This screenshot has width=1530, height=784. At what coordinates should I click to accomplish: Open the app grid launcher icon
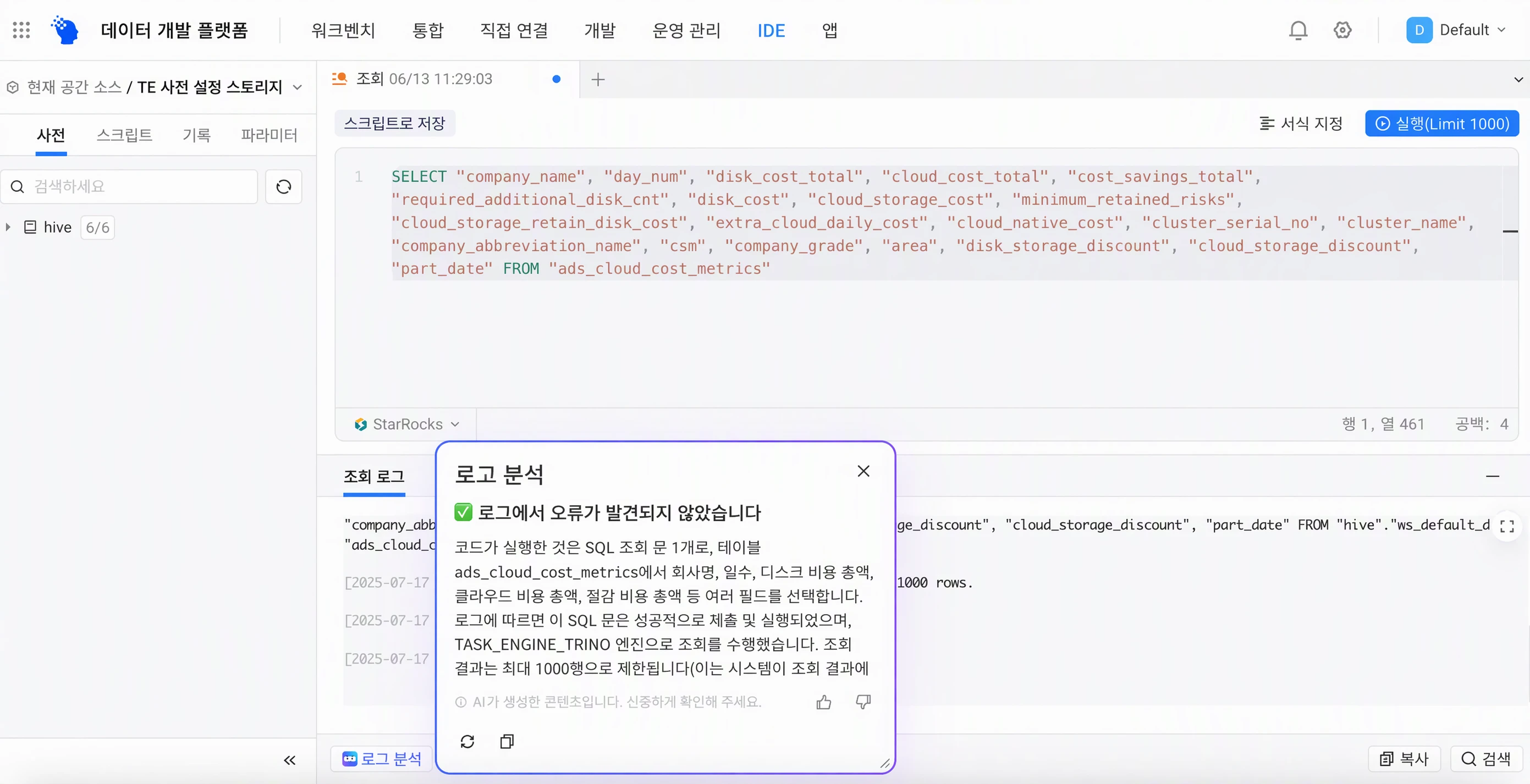(x=21, y=30)
